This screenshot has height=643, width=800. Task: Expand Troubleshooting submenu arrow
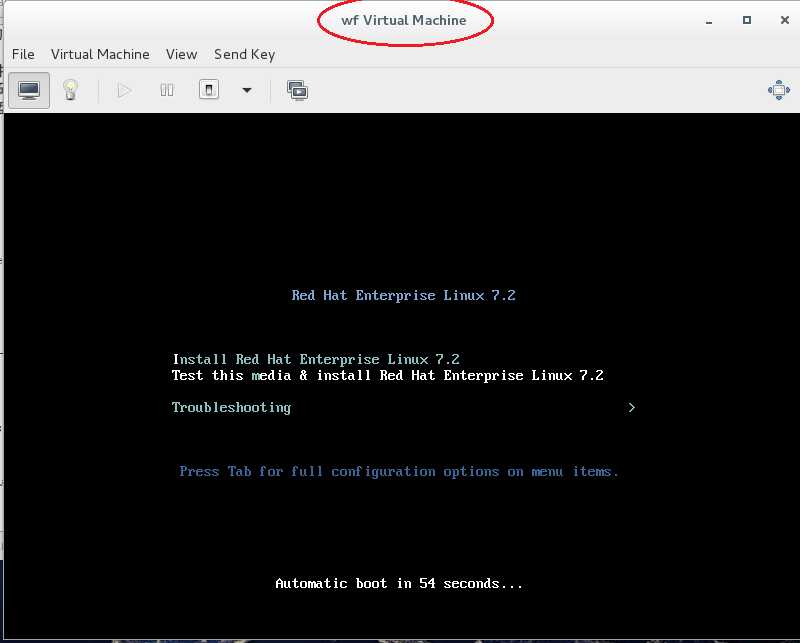coord(632,407)
